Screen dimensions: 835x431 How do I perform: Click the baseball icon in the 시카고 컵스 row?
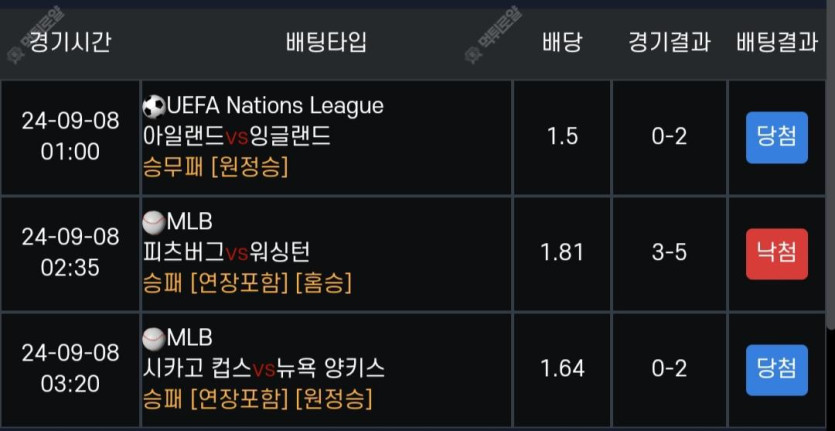point(154,338)
